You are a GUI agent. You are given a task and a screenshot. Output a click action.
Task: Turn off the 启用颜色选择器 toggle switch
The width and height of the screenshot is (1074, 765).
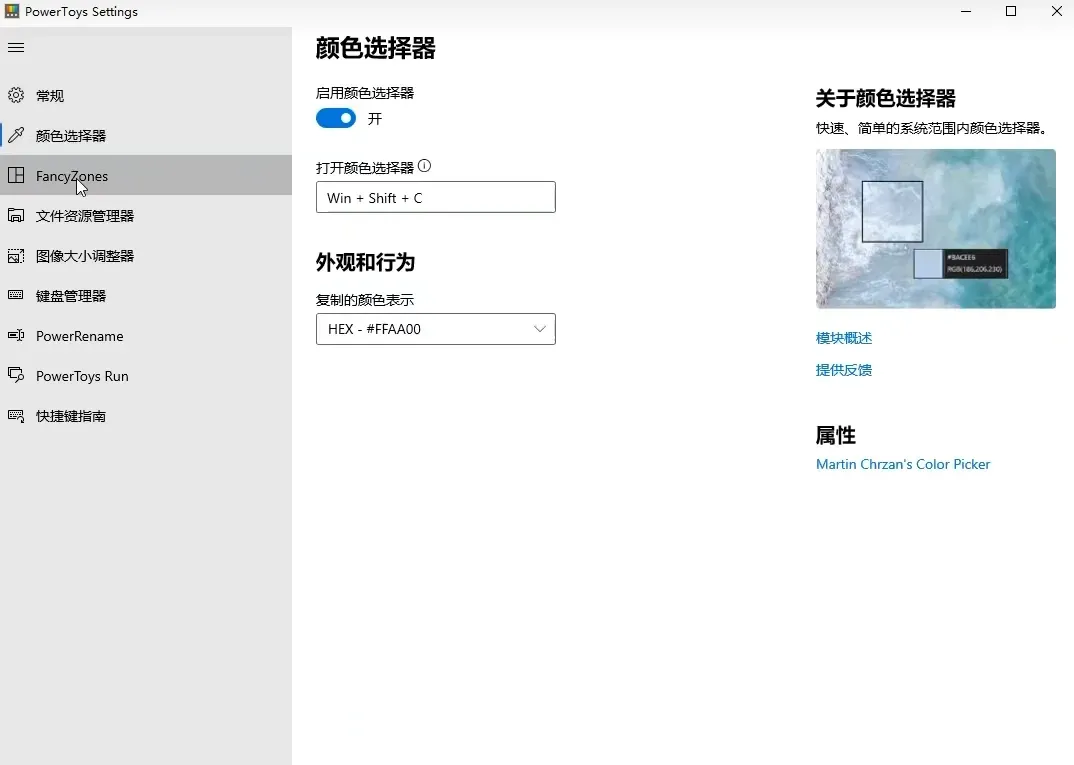[336, 118]
